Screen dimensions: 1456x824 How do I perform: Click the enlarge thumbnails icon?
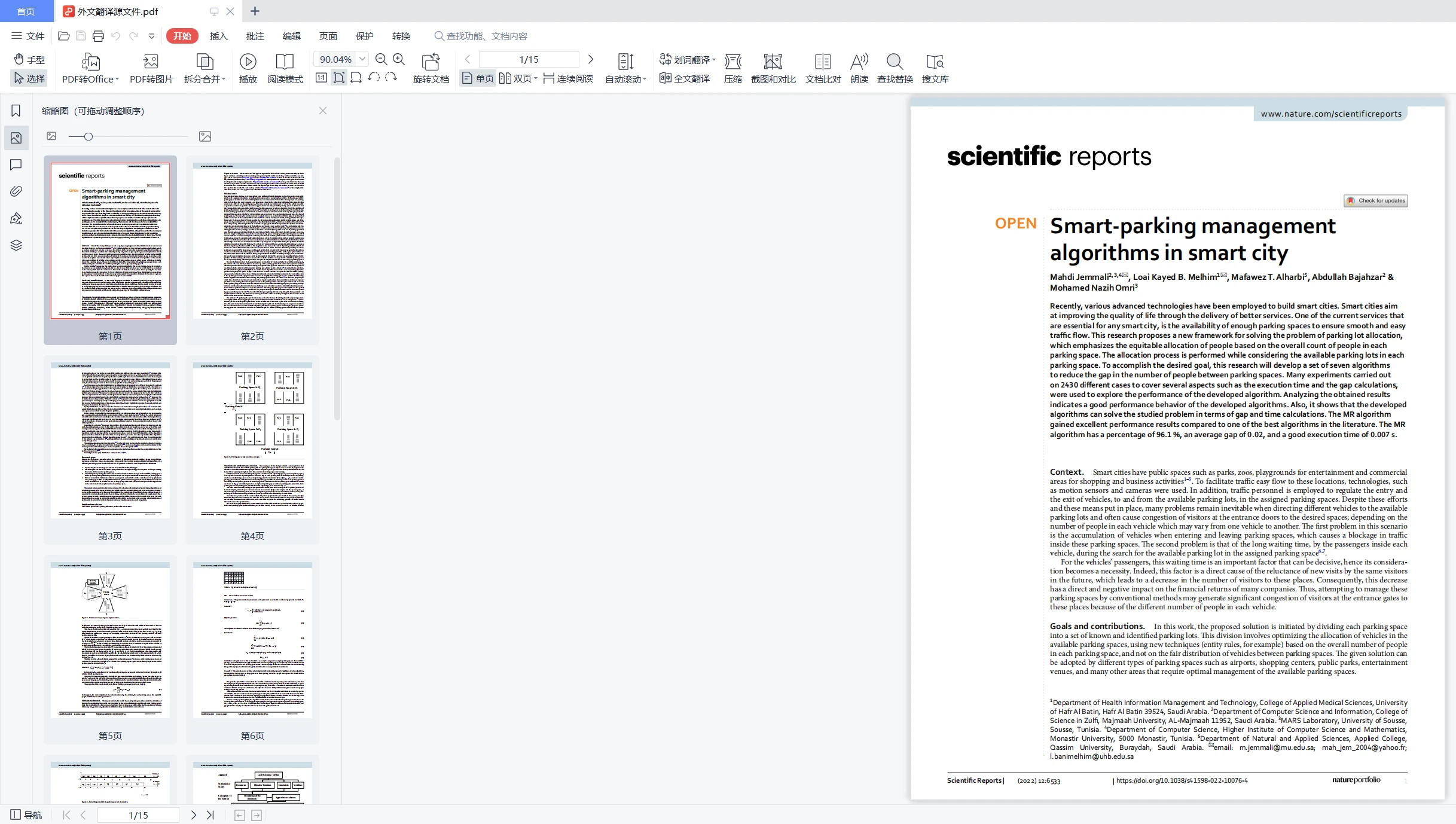(x=205, y=136)
